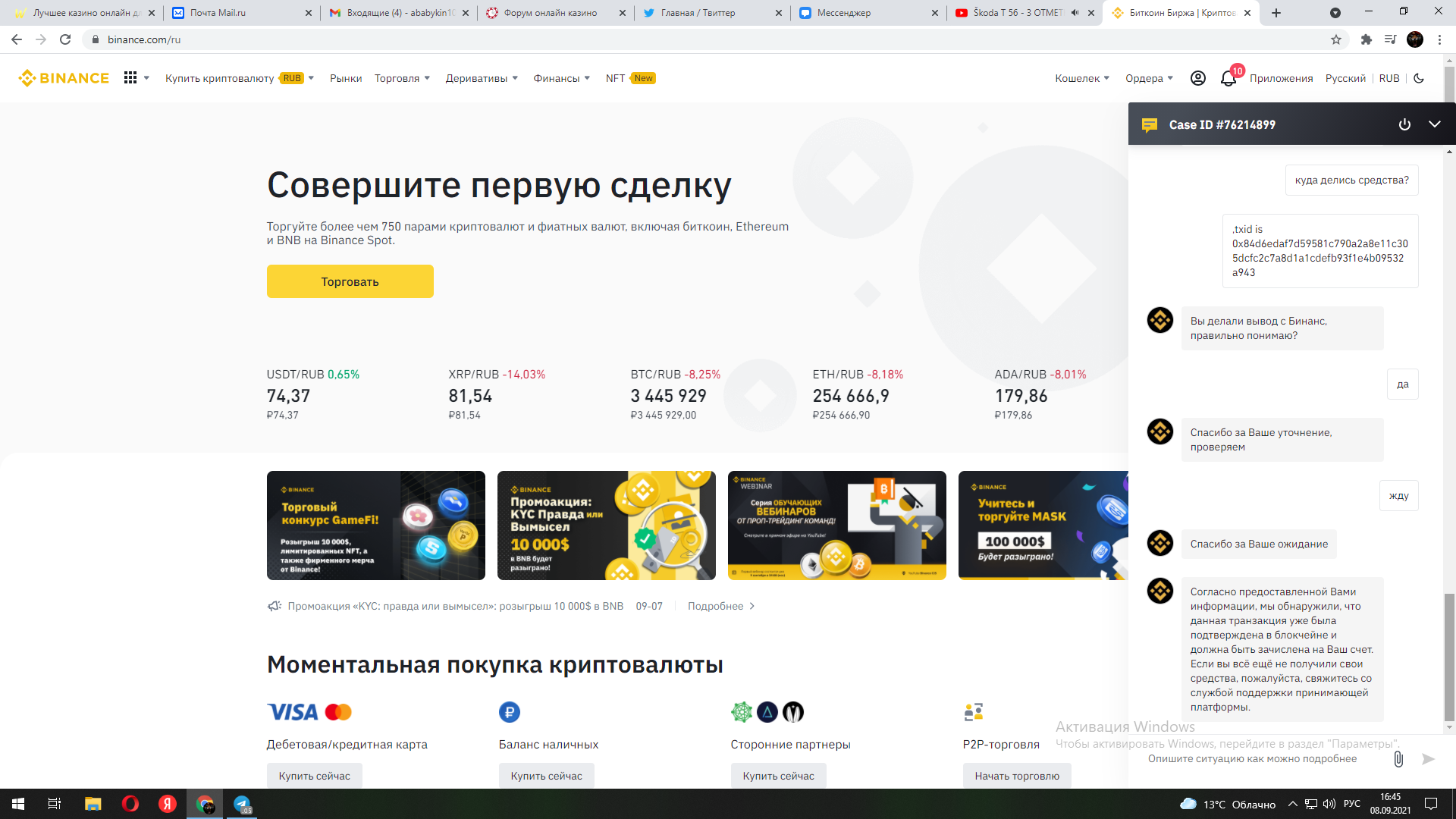The width and height of the screenshot is (1456, 819).
Task: Click the chat bubble icon in Case ID header
Action: coord(1150,125)
